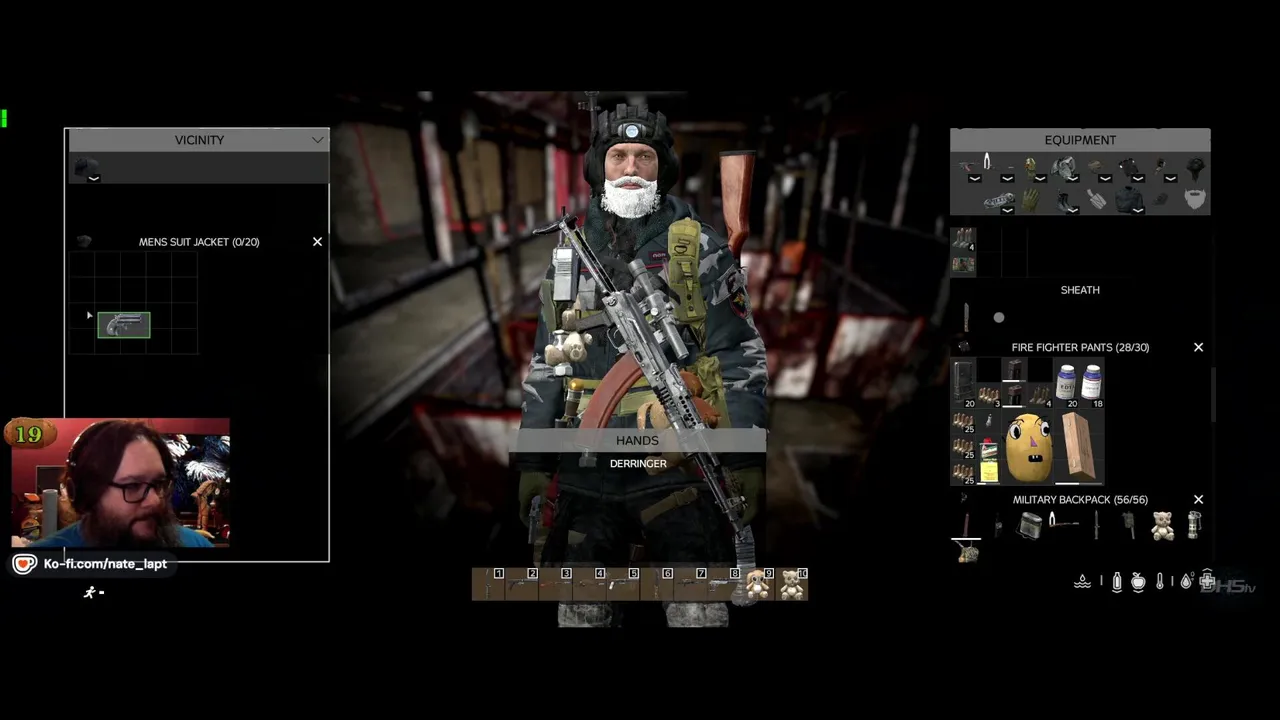Close the Mens Suit Jacket container
Viewport: 1280px width, 720px height.
pos(317,242)
